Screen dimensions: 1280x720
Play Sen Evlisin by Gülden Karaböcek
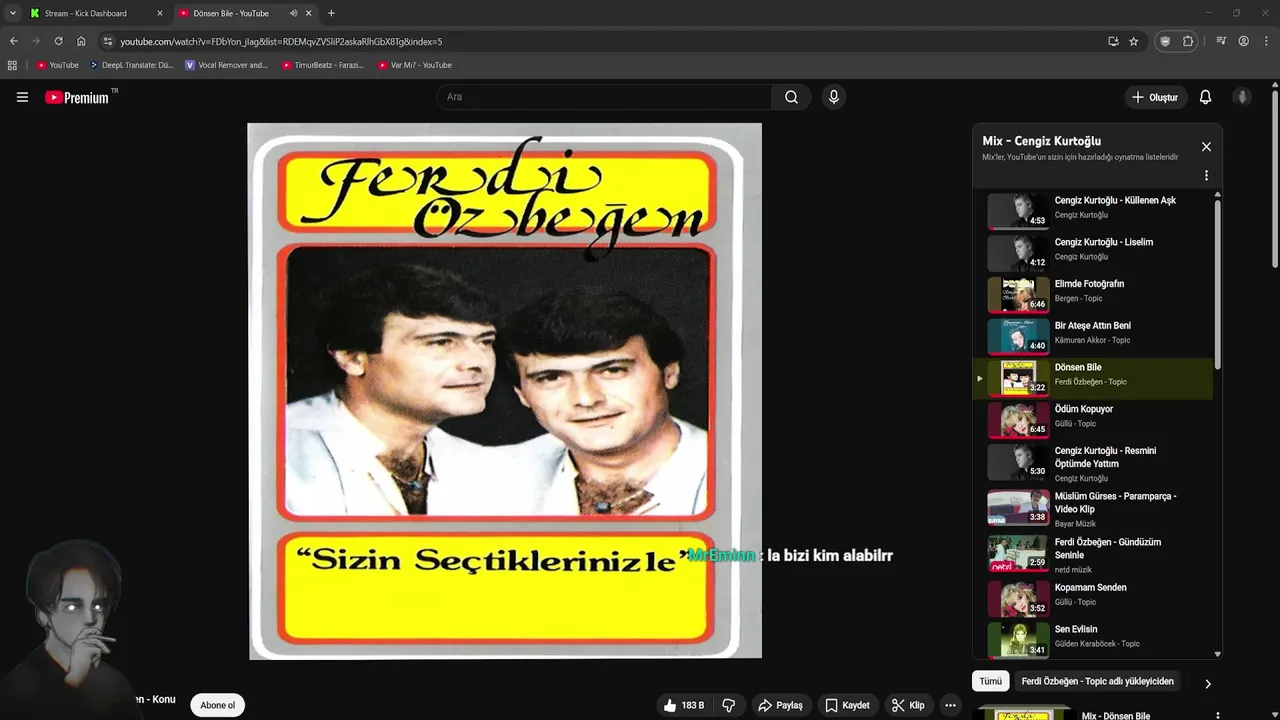[x=1094, y=638]
